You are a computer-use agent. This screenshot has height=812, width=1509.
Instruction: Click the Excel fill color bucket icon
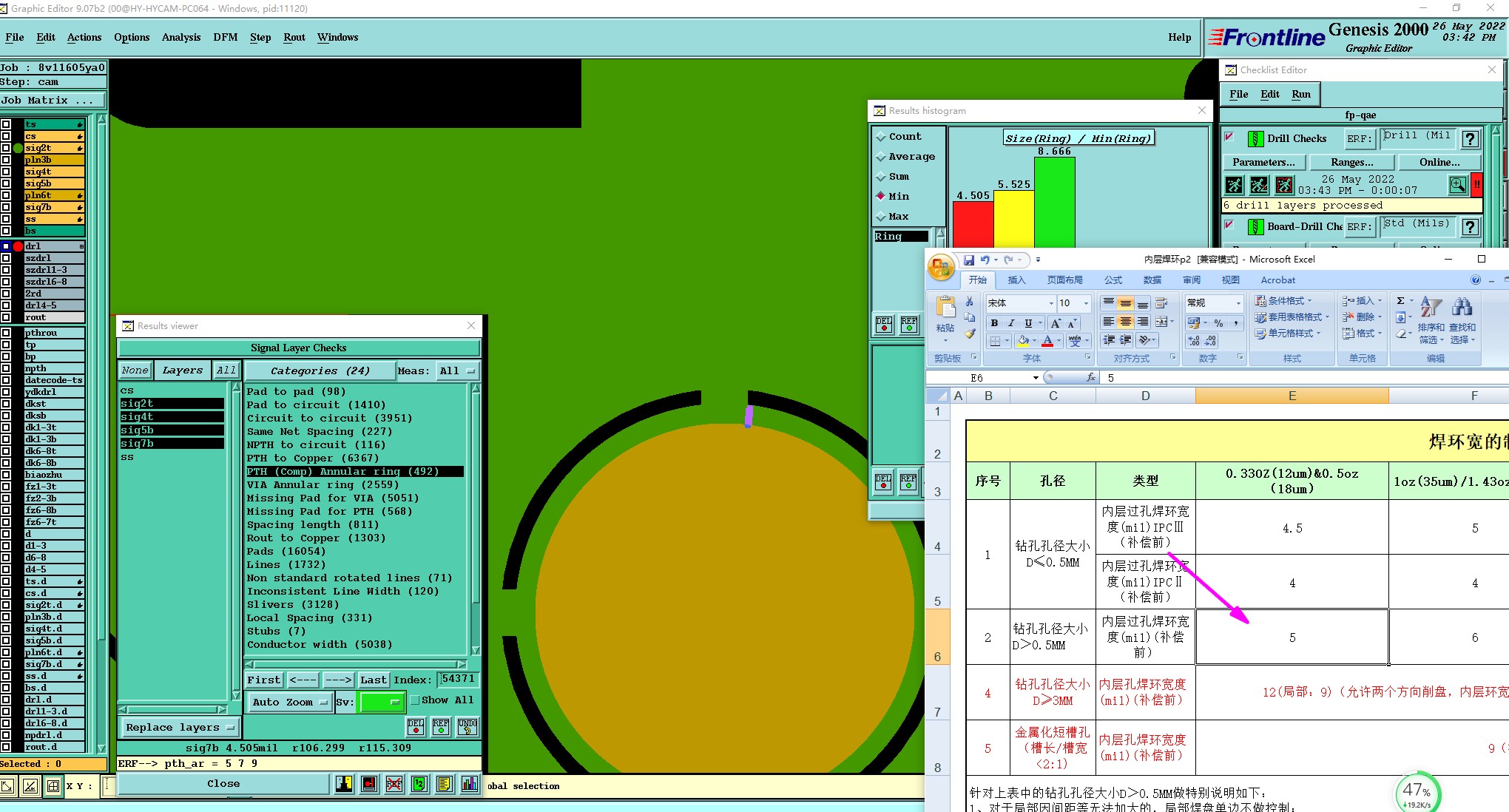point(1022,341)
